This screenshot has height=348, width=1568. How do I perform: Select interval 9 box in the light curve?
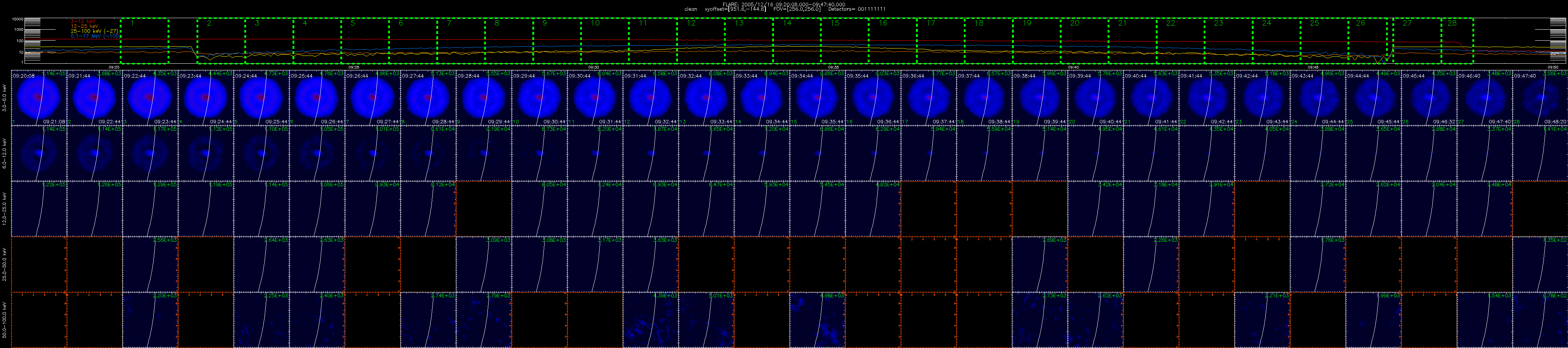[x=557, y=41]
